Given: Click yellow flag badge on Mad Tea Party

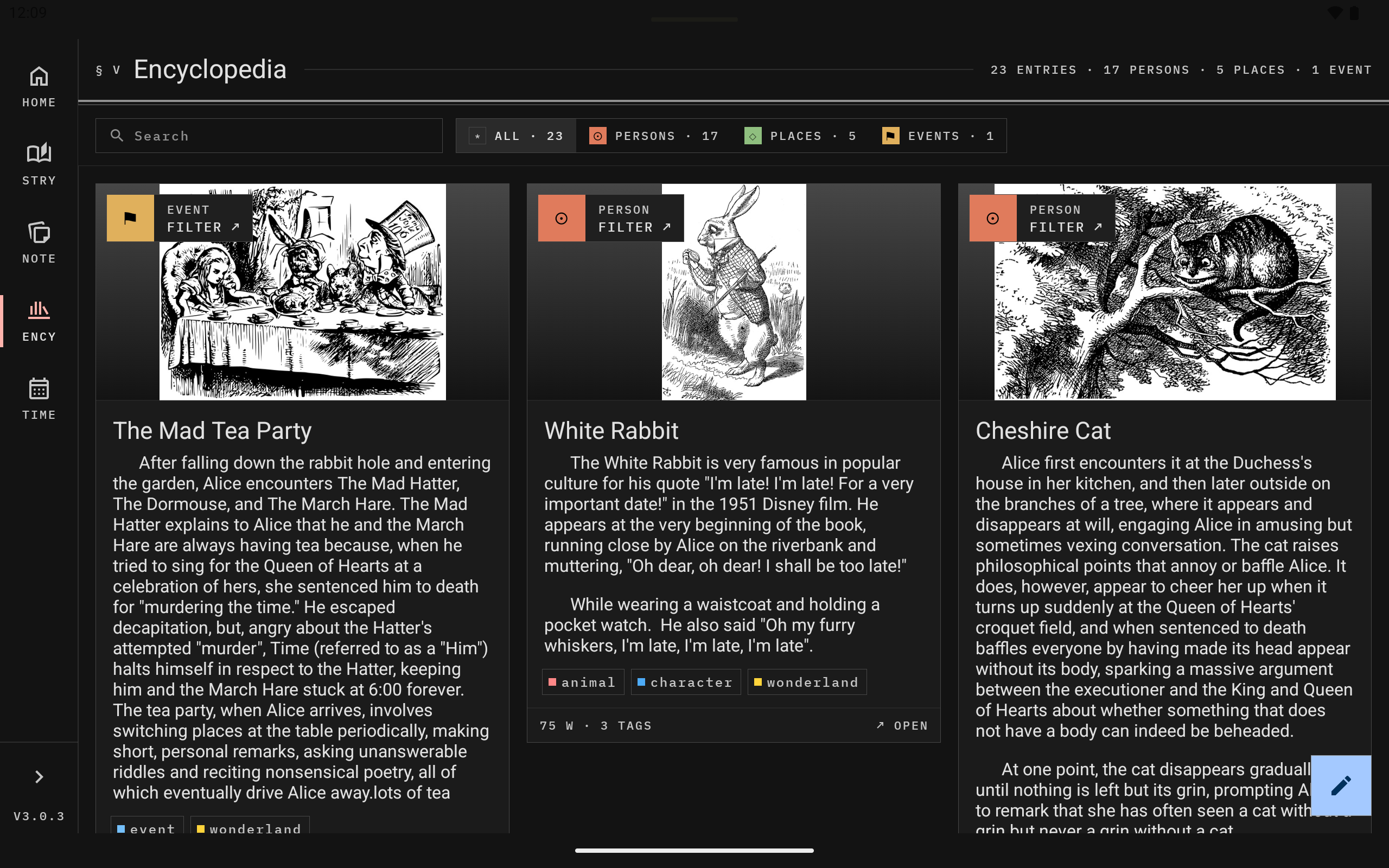Looking at the screenshot, I should pyautogui.click(x=130, y=218).
